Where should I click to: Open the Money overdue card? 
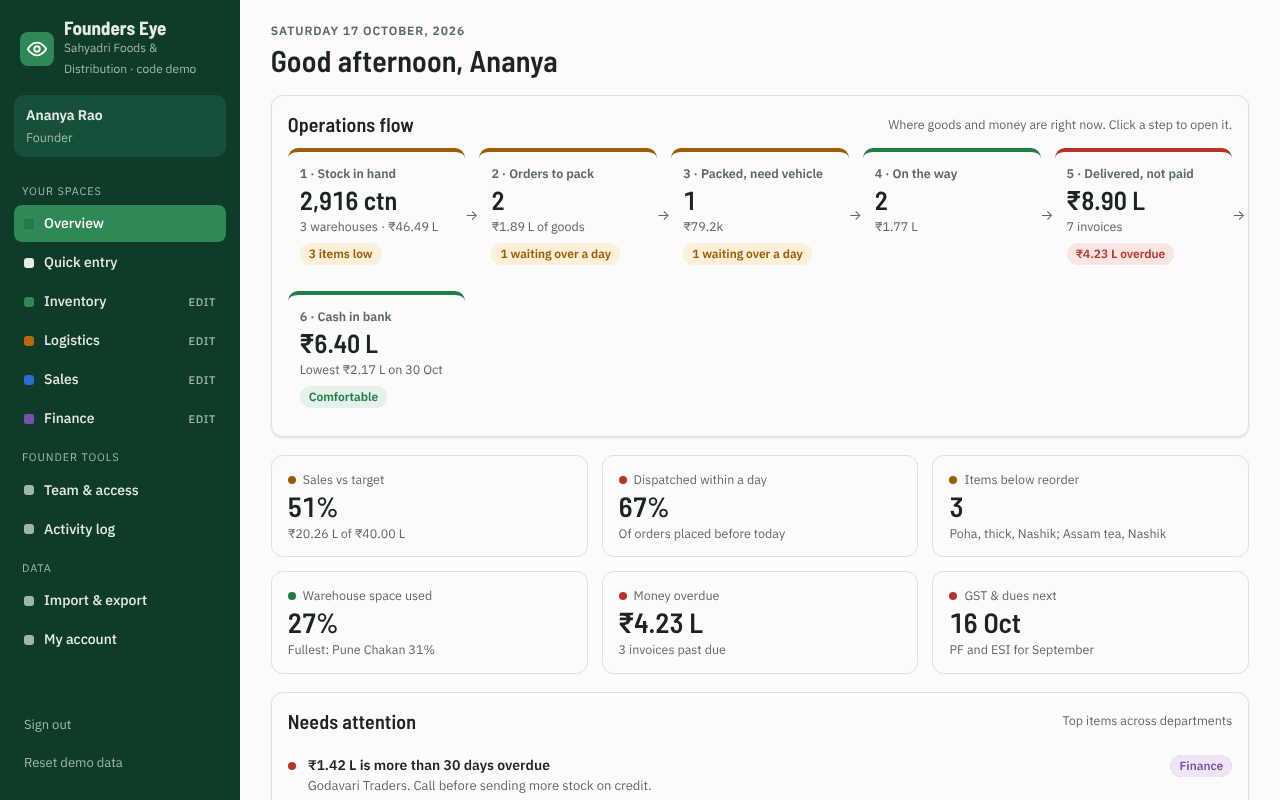coord(760,622)
